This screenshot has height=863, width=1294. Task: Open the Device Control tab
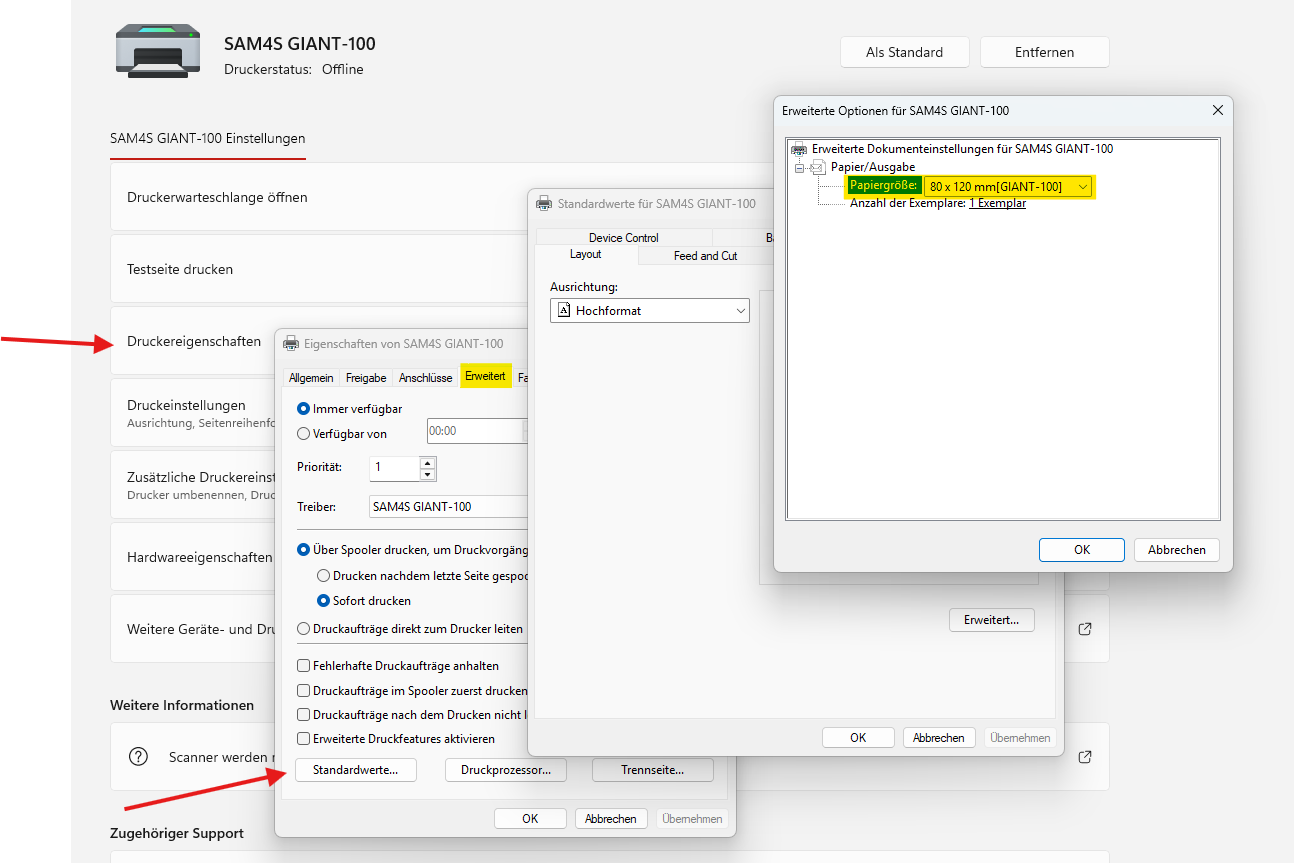pos(624,238)
